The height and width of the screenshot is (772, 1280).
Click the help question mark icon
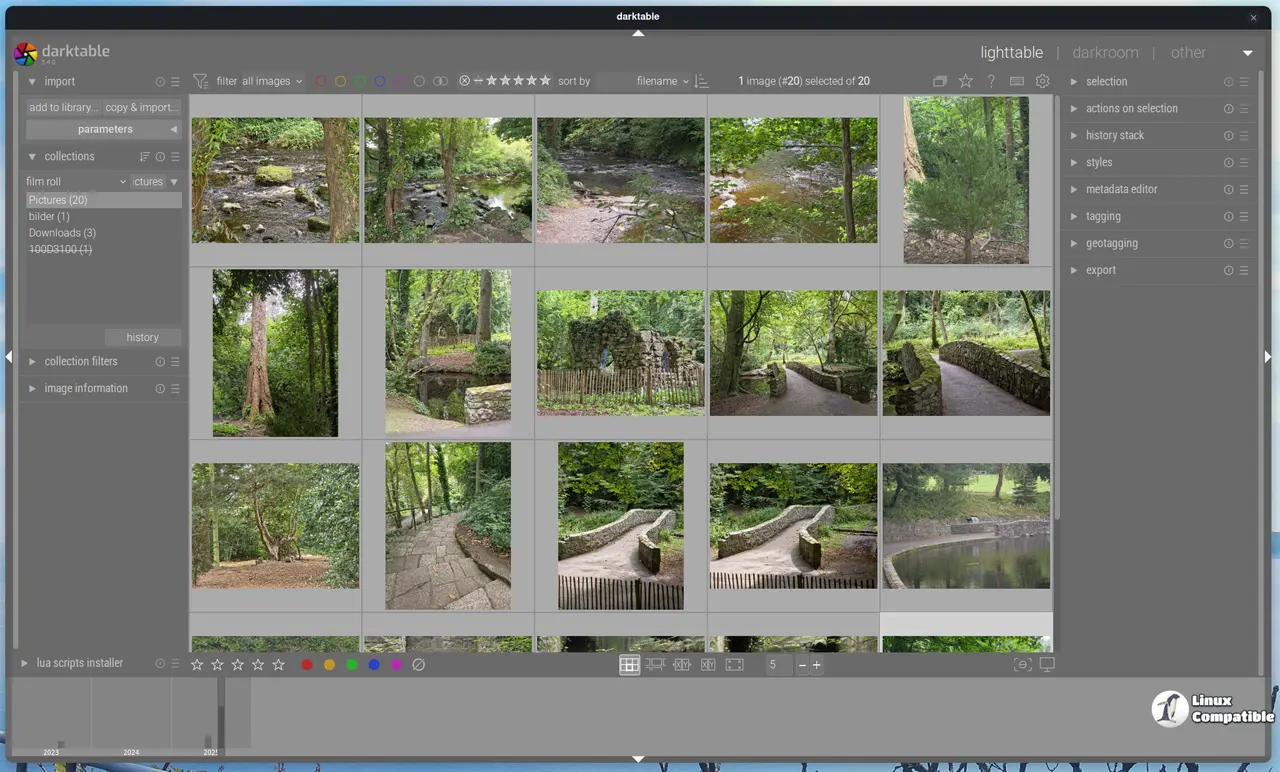(991, 81)
